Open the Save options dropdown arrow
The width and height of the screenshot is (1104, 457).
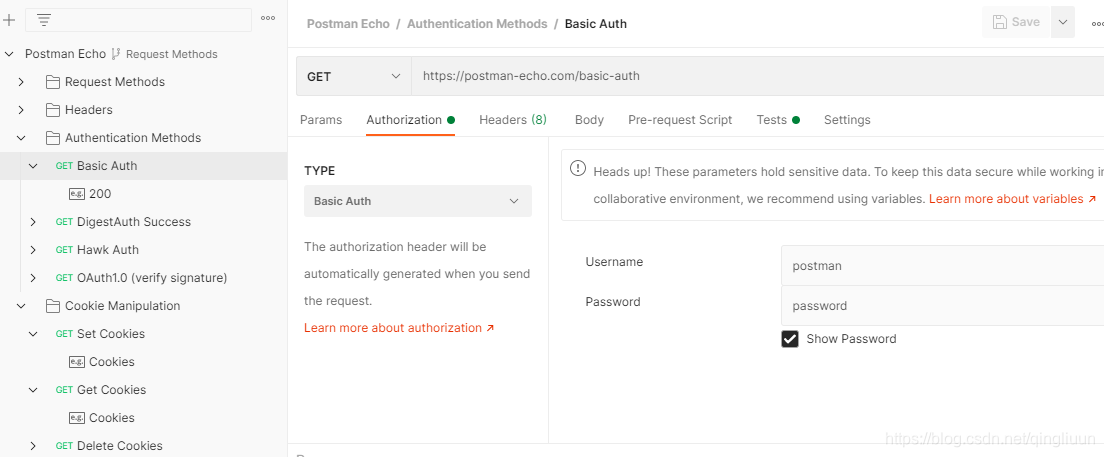coord(1062,22)
